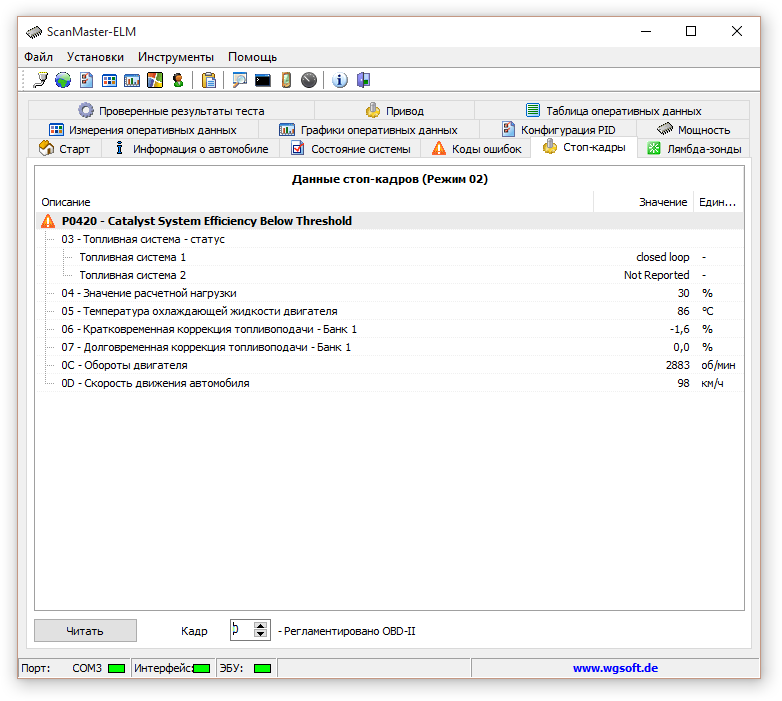This screenshot has width=782, height=701.
Task: Open the Инструменты menu
Action: pos(176,57)
